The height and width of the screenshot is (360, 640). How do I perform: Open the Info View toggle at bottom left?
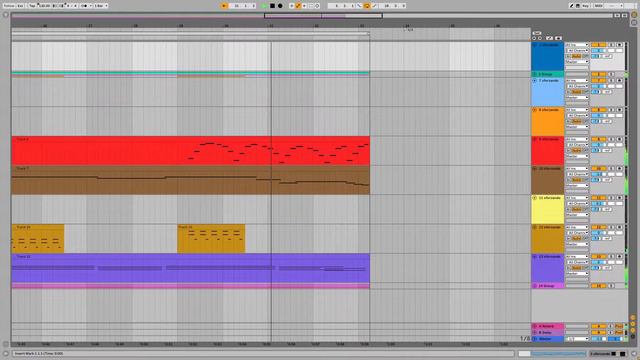tap(6, 354)
